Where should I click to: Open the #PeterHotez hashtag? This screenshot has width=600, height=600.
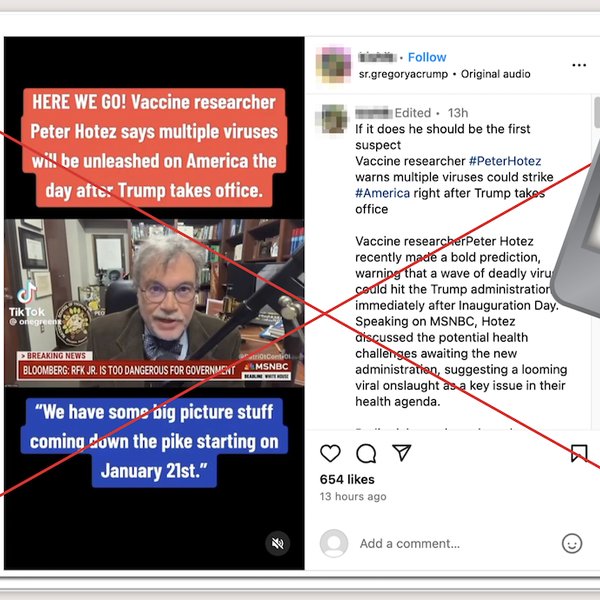point(505,161)
